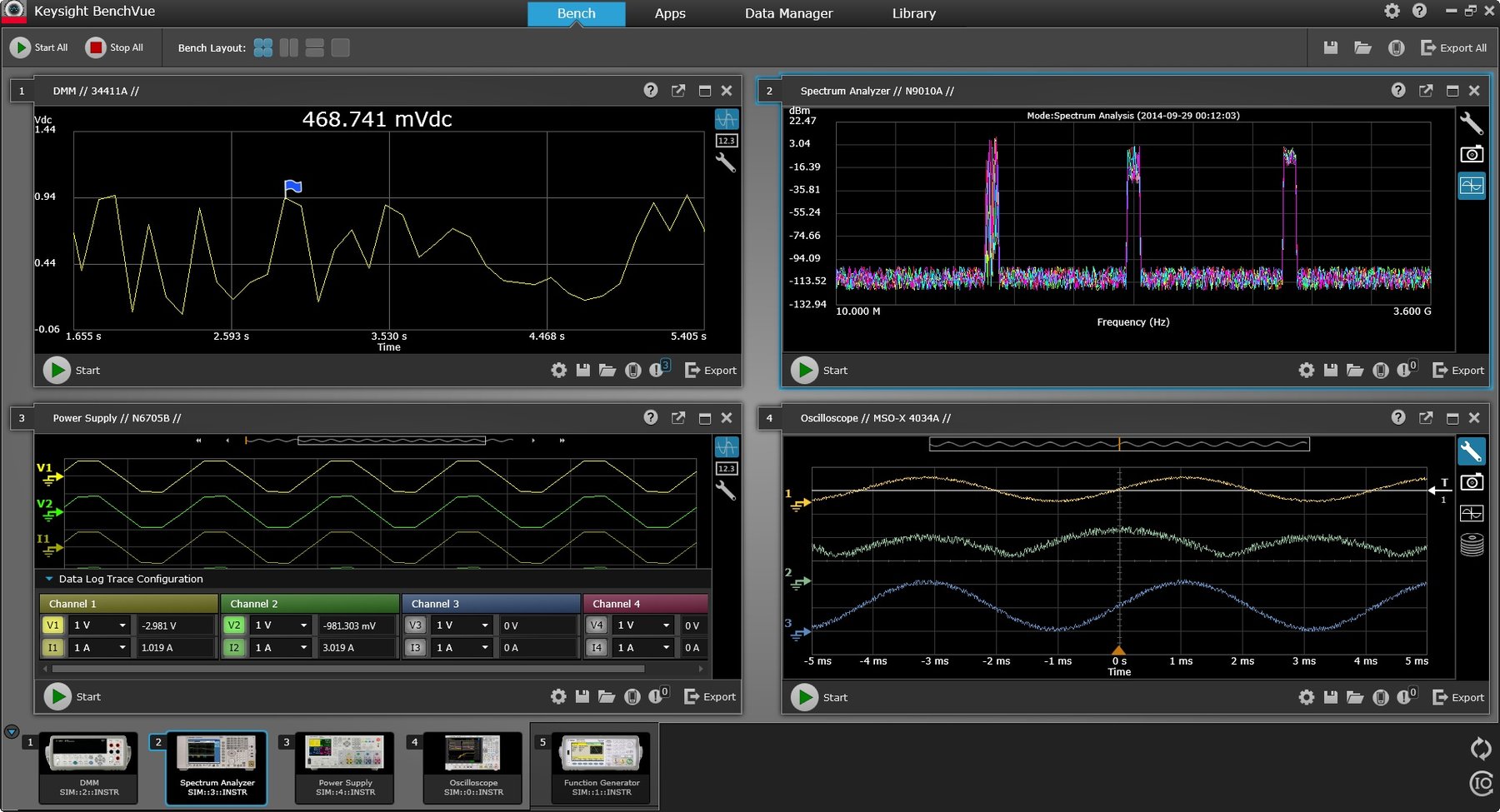
Task: Toggle the V2 voltage trace for Channel 2
Action: 234,625
